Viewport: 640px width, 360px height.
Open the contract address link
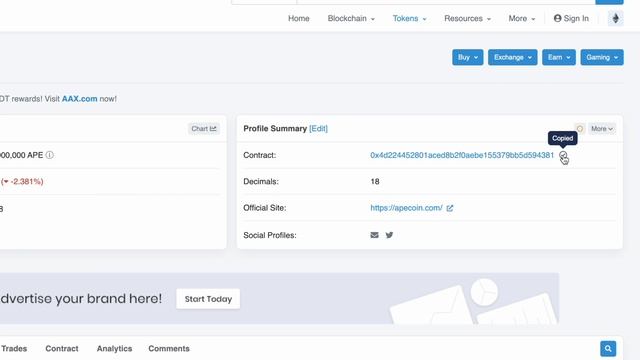(462, 155)
